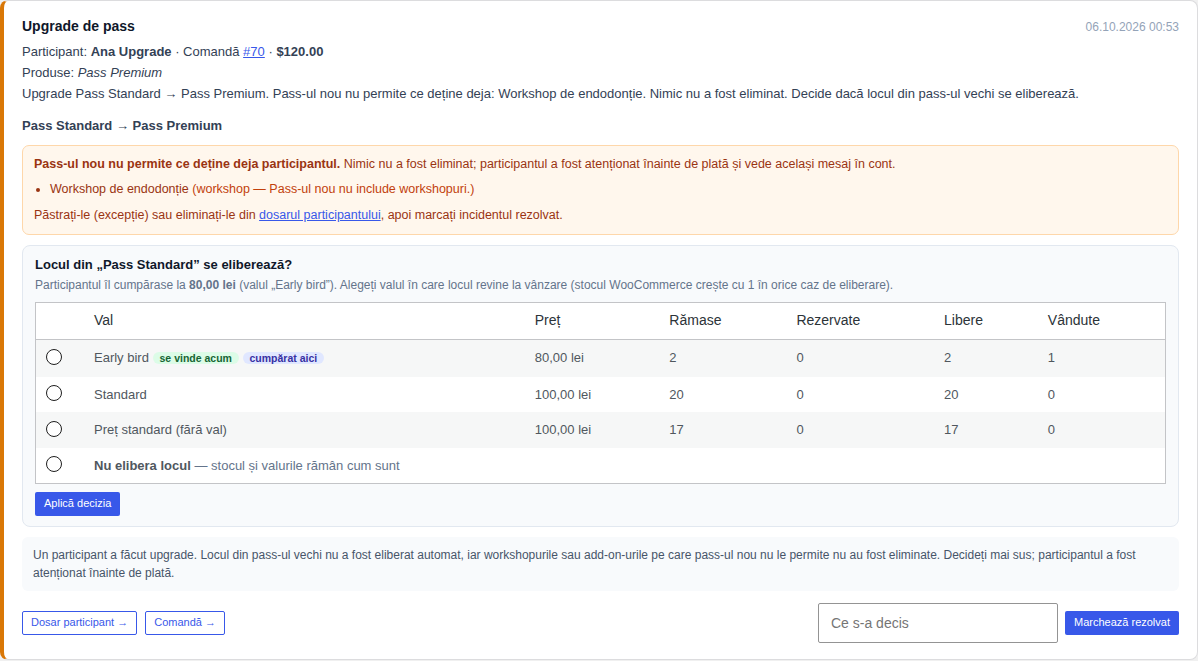Click the Preț column header
1198x661 pixels.
[548, 320]
